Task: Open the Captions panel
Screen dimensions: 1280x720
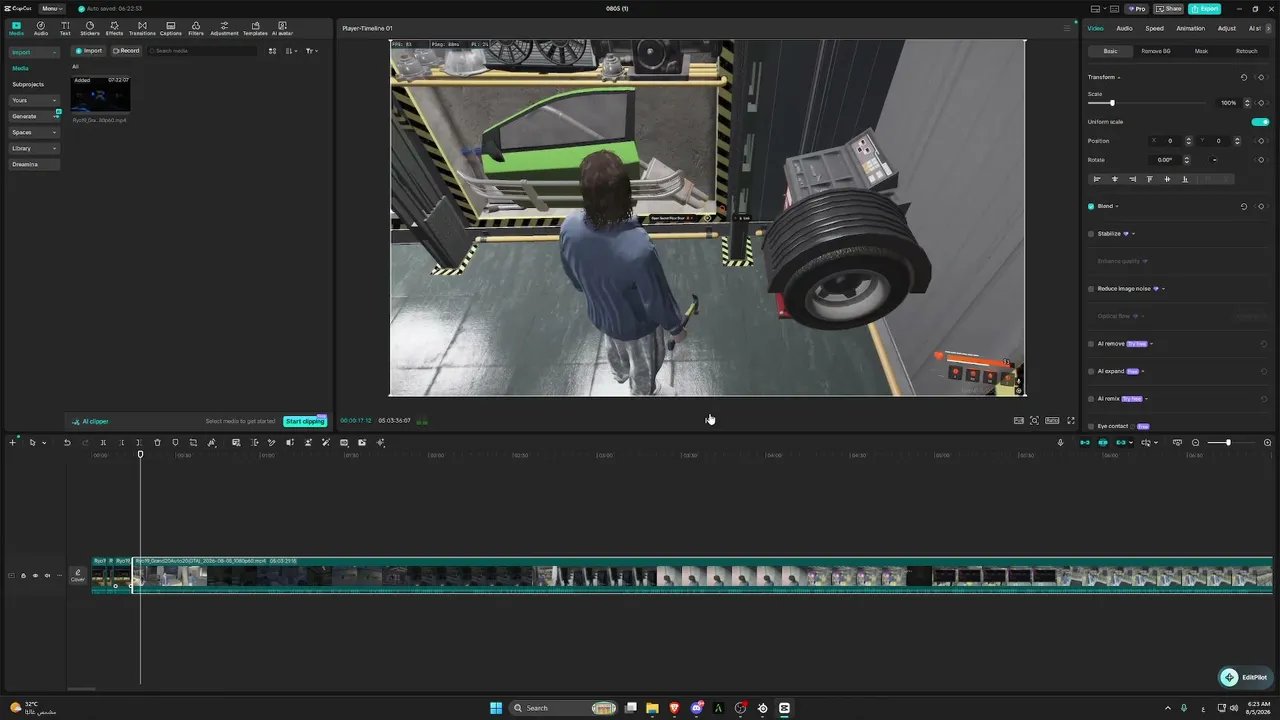Action: click(x=171, y=28)
